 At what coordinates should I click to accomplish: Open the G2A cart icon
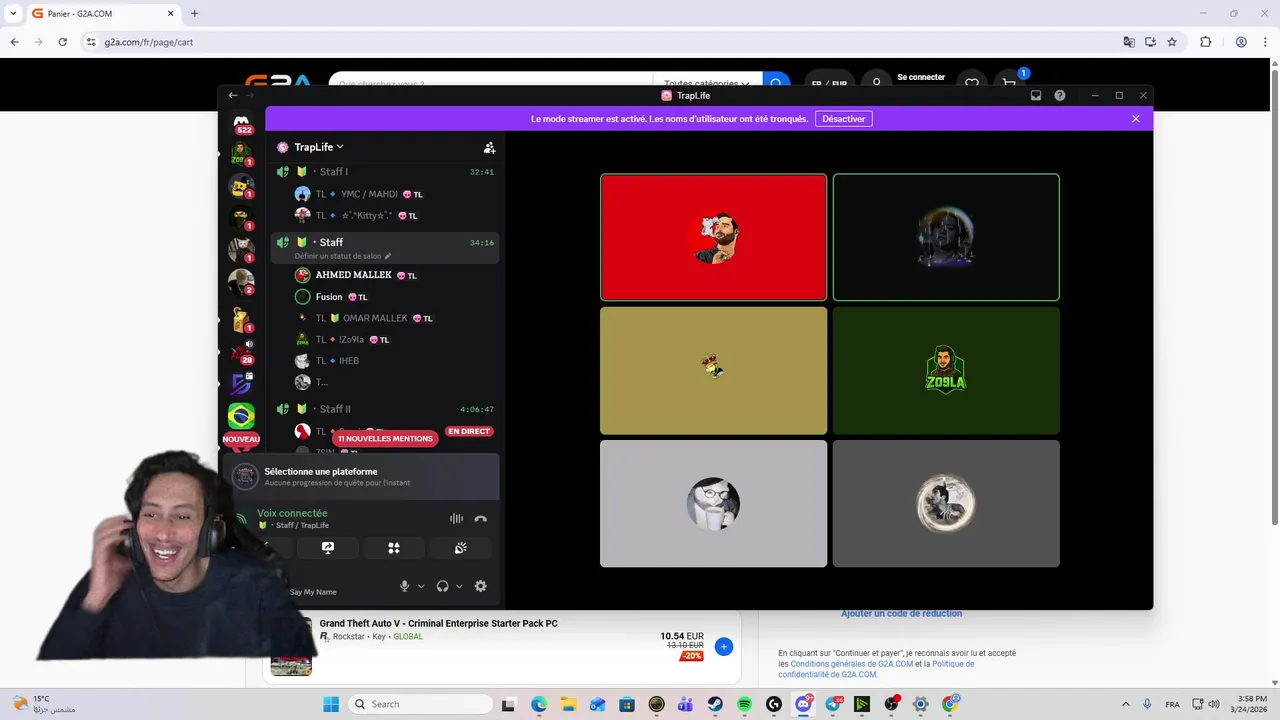1010,83
